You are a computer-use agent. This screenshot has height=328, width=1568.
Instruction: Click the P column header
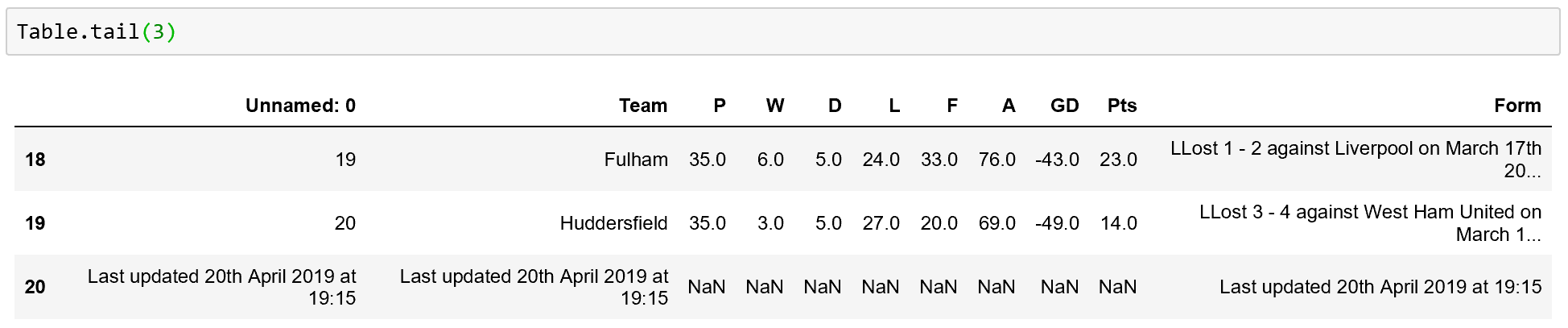tap(720, 106)
